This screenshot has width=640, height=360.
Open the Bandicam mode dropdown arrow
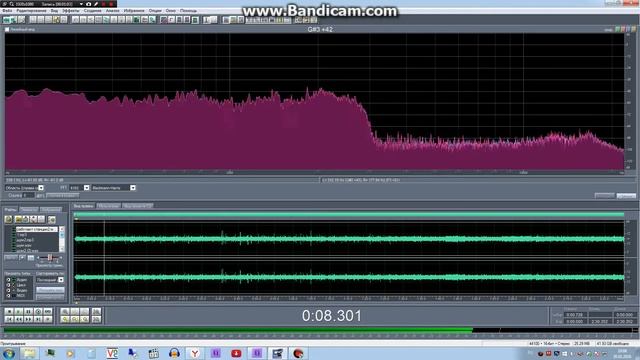coord(82,4)
